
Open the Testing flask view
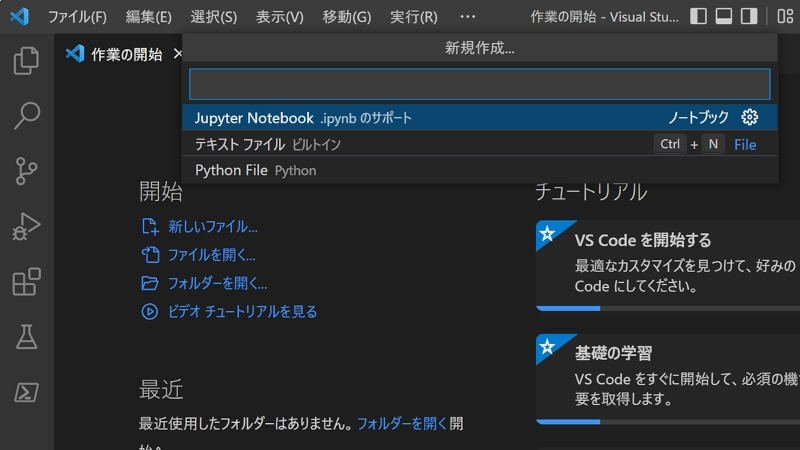pos(26,337)
